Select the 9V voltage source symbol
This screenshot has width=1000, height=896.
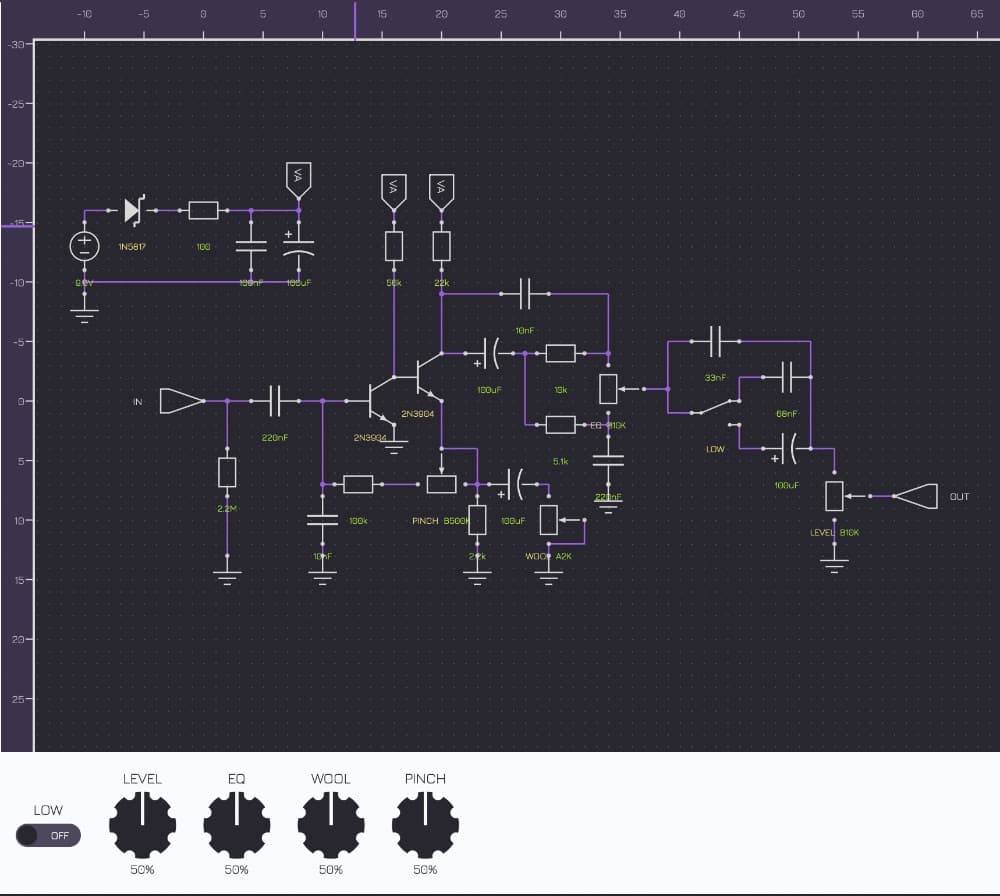pos(84,246)
